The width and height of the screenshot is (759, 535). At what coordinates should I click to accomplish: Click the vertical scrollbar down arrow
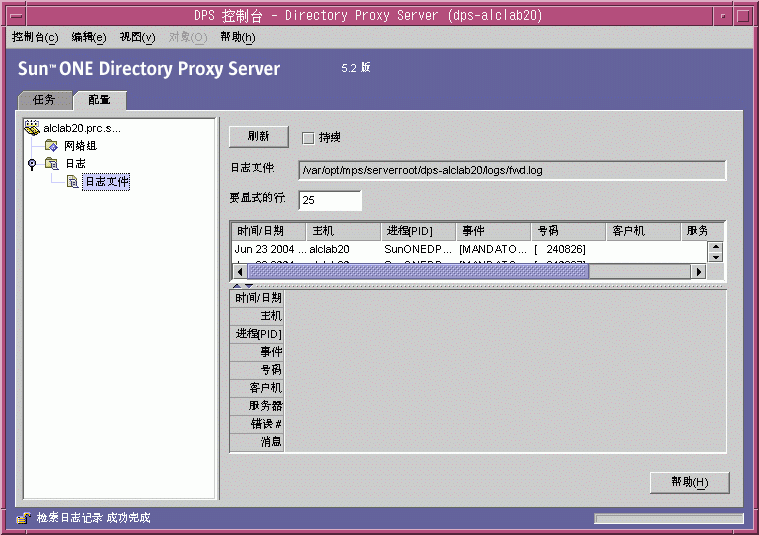coord(715,257)
